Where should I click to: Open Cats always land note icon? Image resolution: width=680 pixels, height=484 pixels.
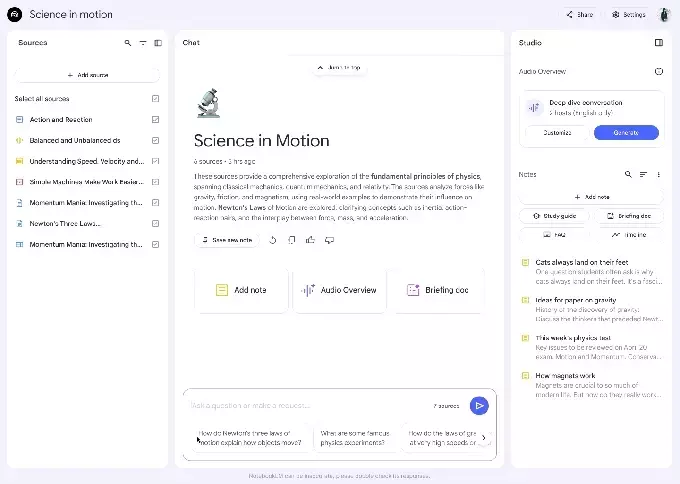pos(525,262)
